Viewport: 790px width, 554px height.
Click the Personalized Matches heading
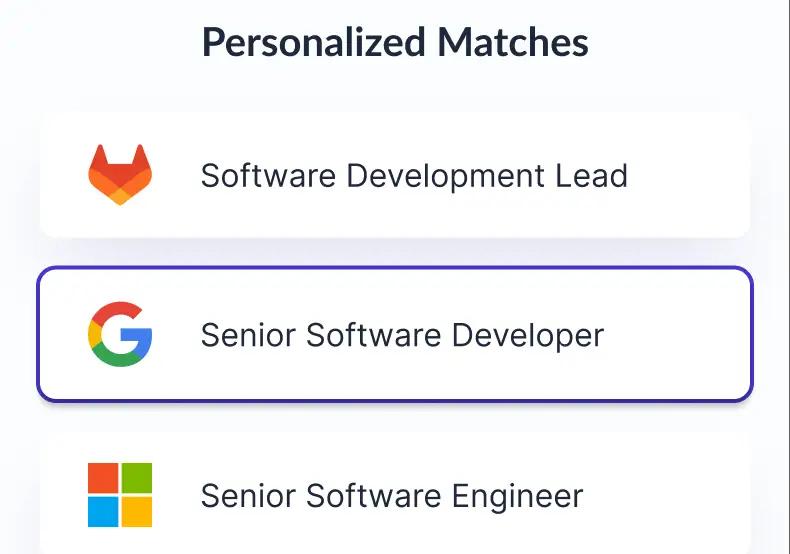pos(395,43)
